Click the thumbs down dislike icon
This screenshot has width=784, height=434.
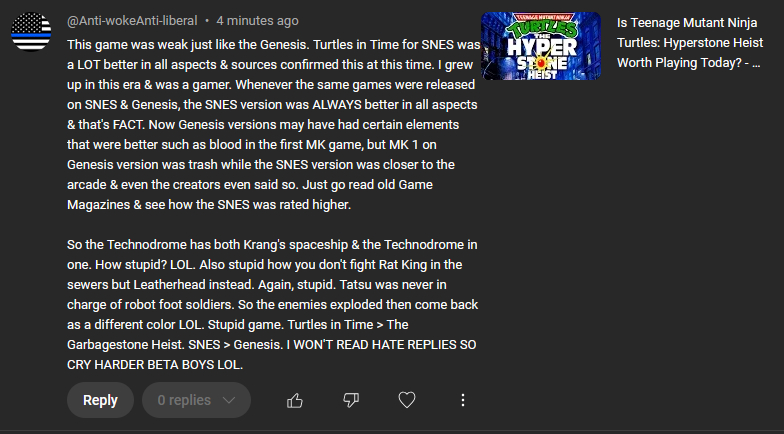351,400
